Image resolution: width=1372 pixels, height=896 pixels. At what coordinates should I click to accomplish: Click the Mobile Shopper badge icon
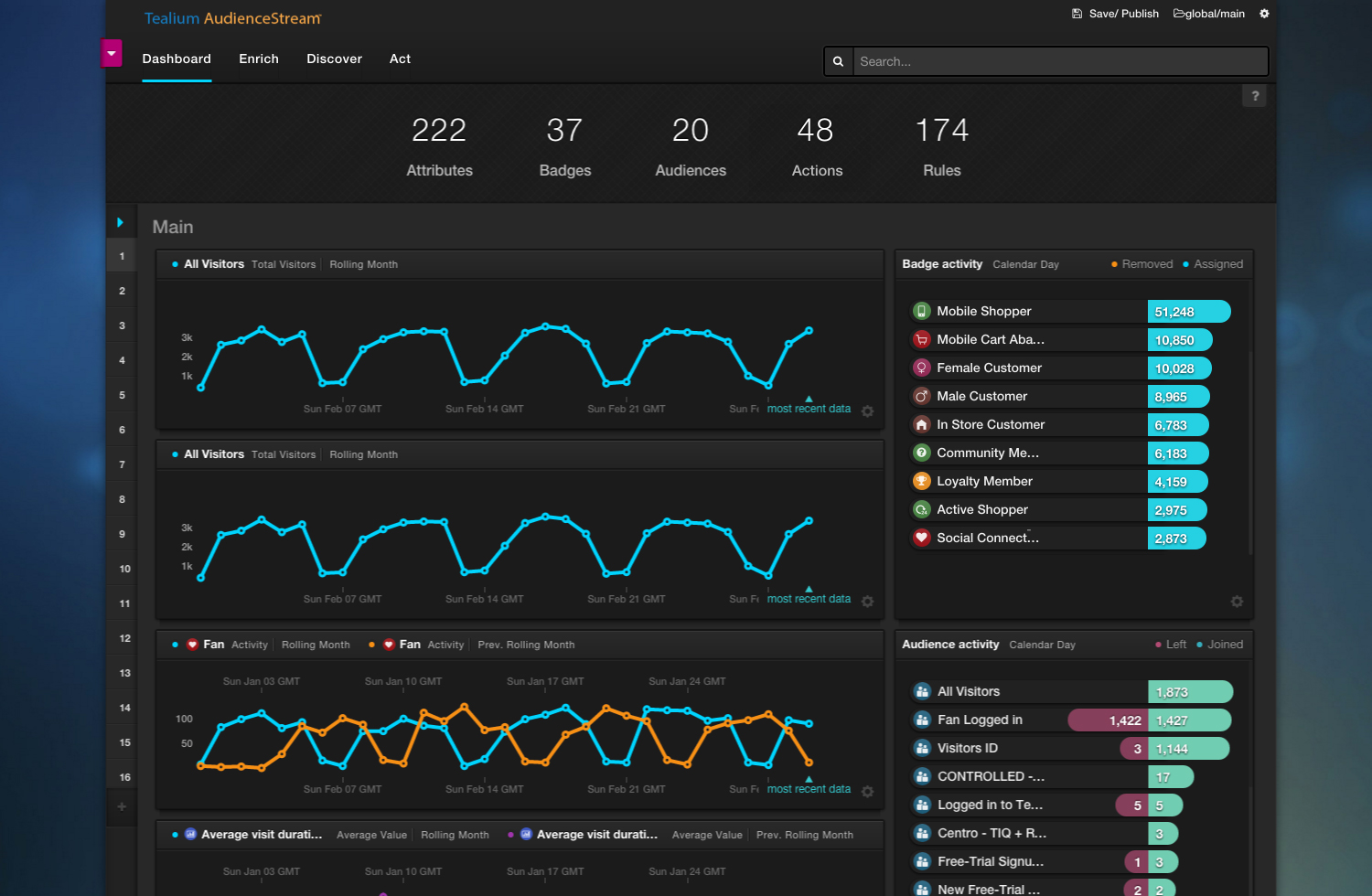[921, 311]
